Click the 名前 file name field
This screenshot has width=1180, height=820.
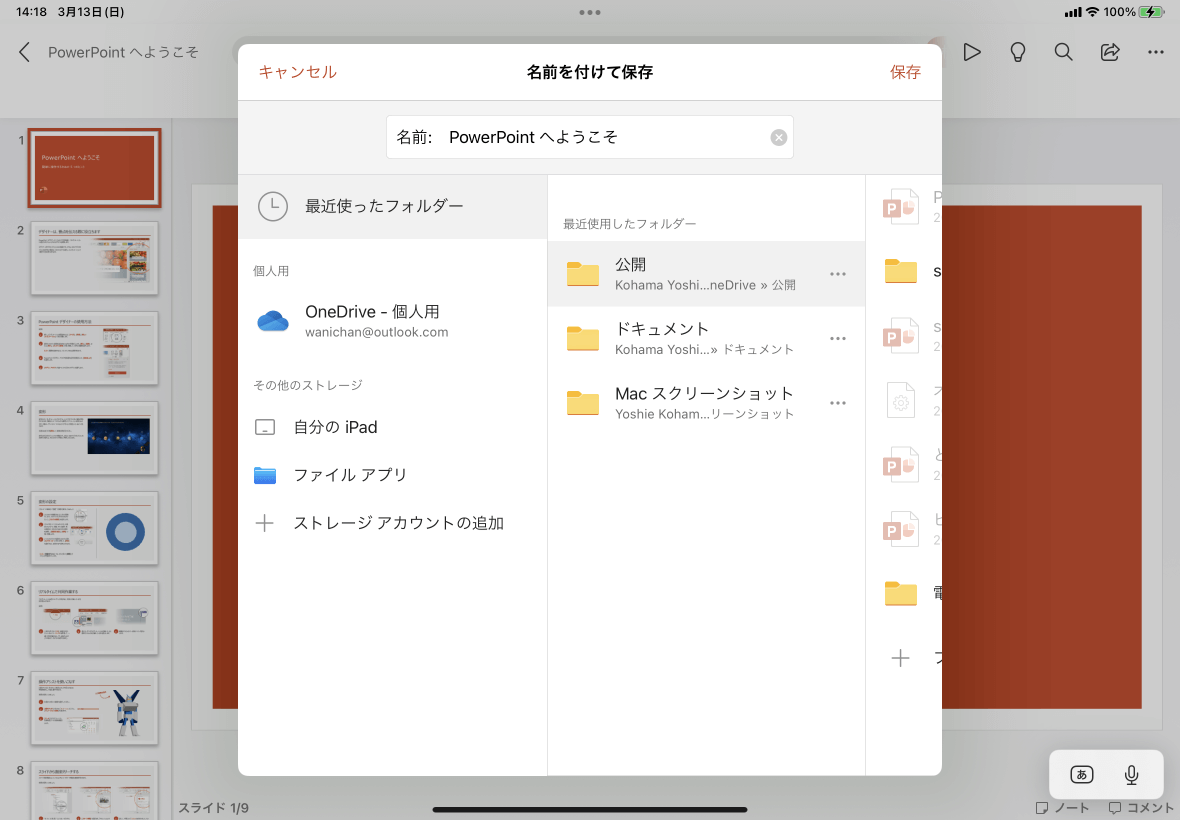coord(589,137)
